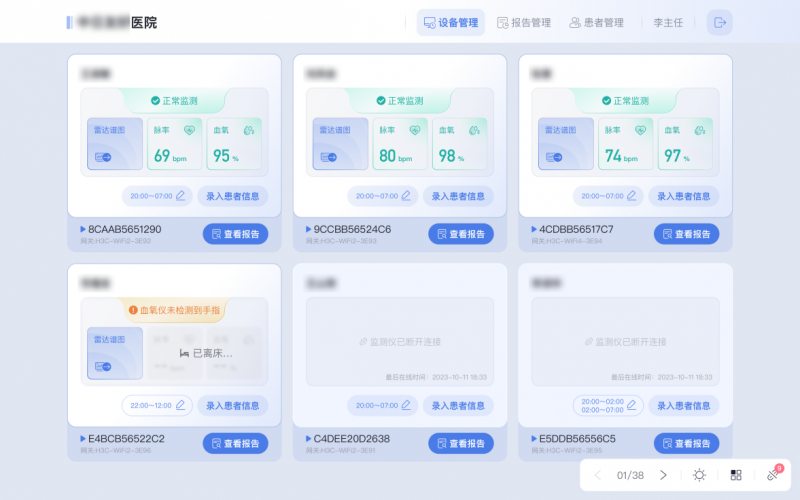Expand device E5DDB56556C5 triangle

point(534,438)
